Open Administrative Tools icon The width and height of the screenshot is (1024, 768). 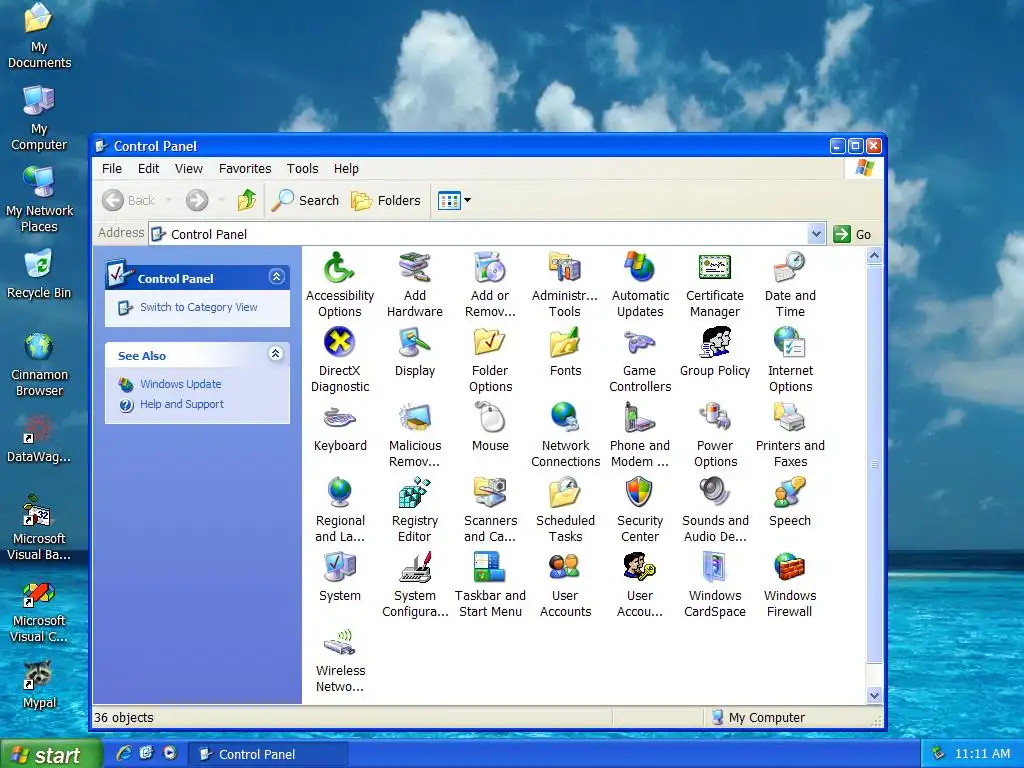click(x=565, y=268)
